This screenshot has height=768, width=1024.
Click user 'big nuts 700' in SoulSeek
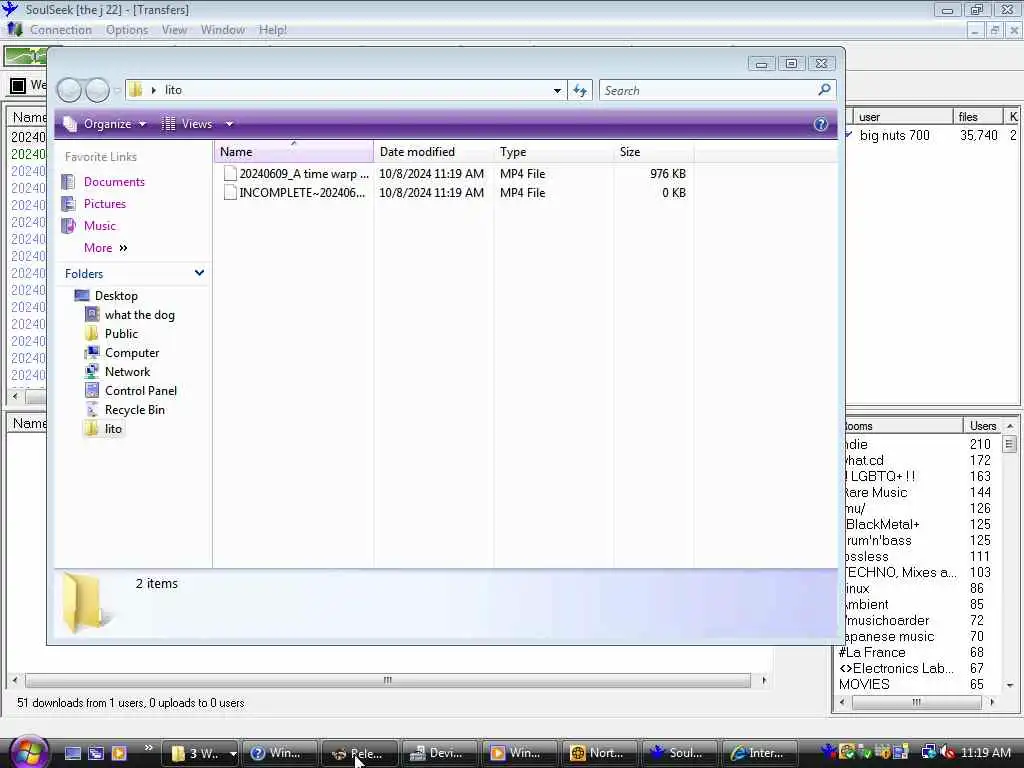[x=894, y=135]
